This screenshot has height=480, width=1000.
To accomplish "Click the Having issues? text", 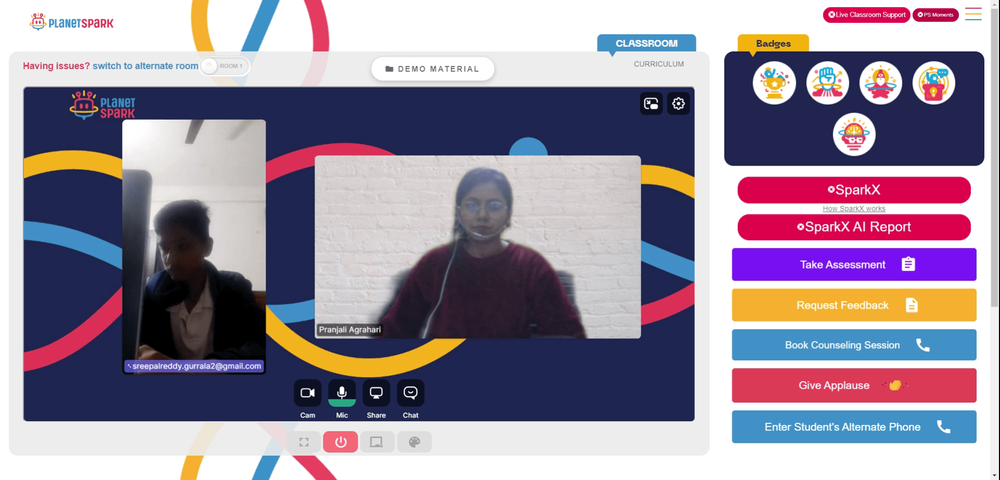I will point(57,66).
